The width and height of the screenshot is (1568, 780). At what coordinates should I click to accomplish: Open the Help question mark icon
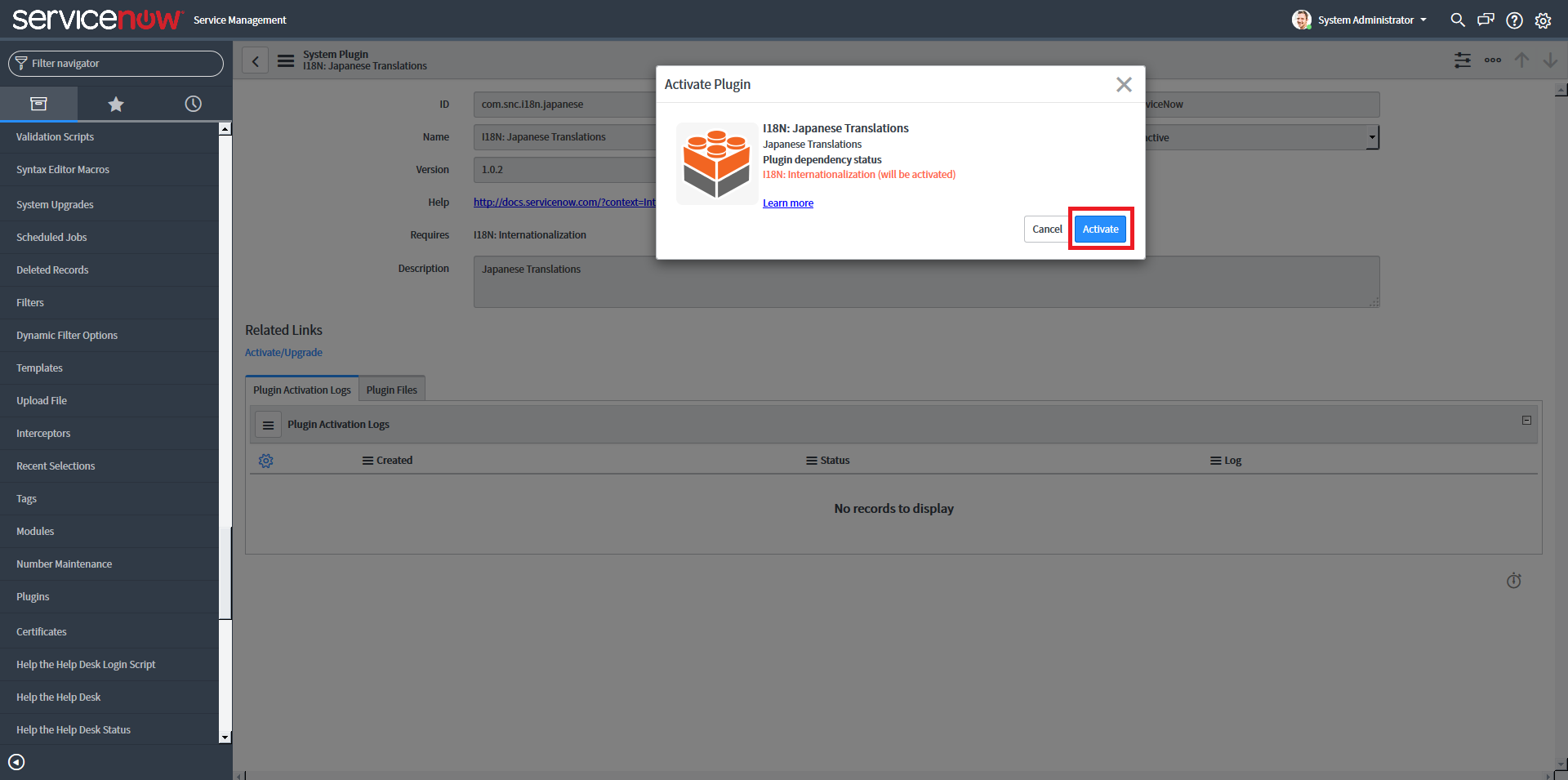(1514, 20)
